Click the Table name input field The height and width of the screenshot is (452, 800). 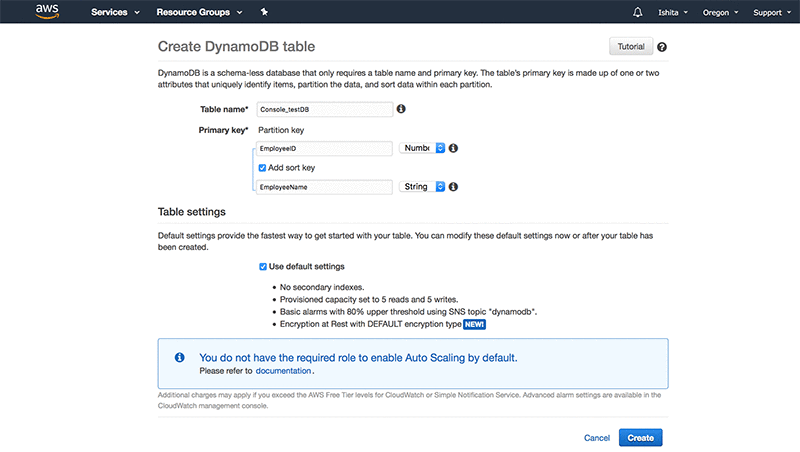[324, 109]
